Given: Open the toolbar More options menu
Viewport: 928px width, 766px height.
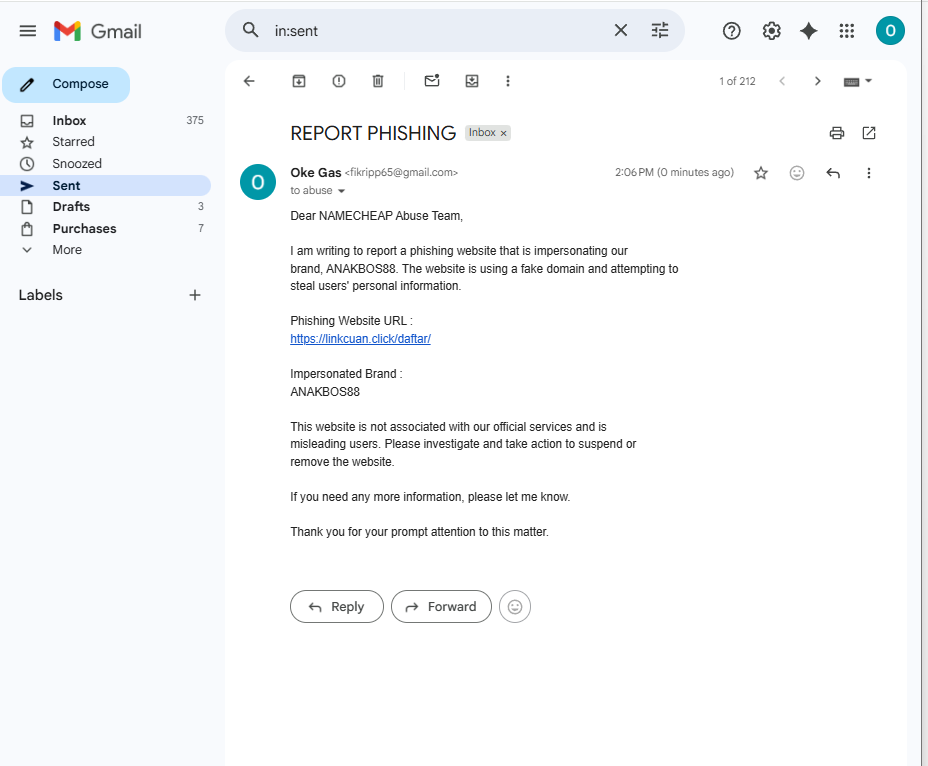Looking at the screenshot, I should tap(508, 81).
